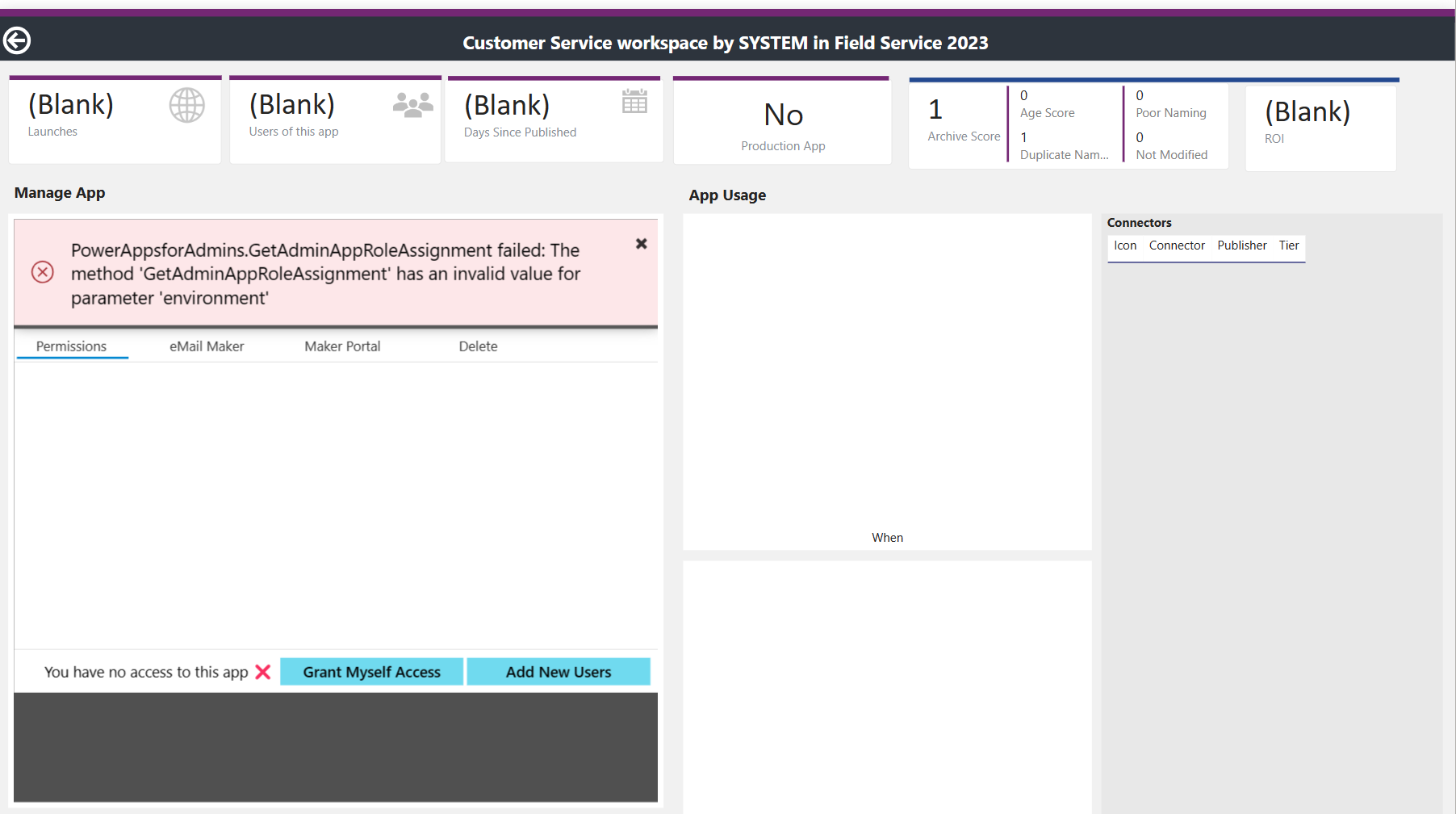Click the people icon on Users of this app card

[x=412, y=103]
